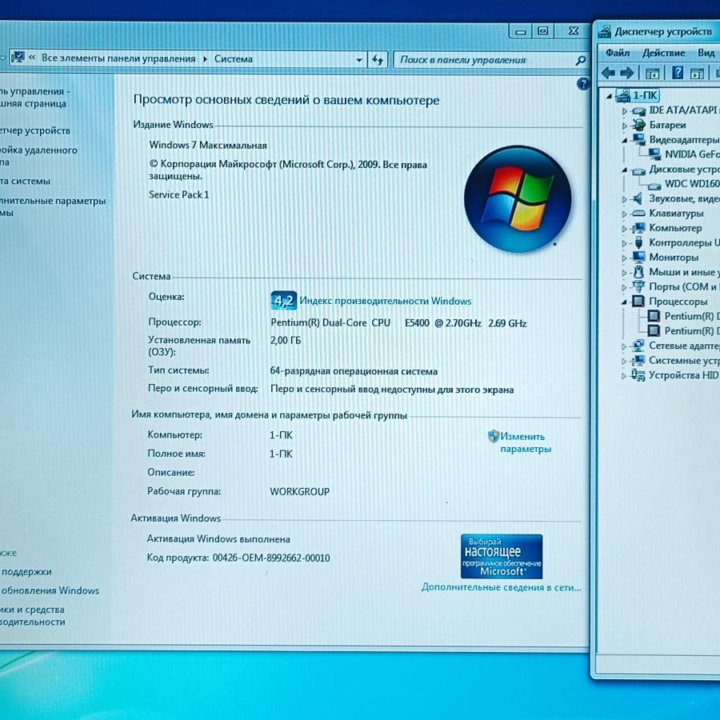Select the WDC WD160 disk drive
The width and height of the screenshot is (720, 720).
[x=691, y=184]
